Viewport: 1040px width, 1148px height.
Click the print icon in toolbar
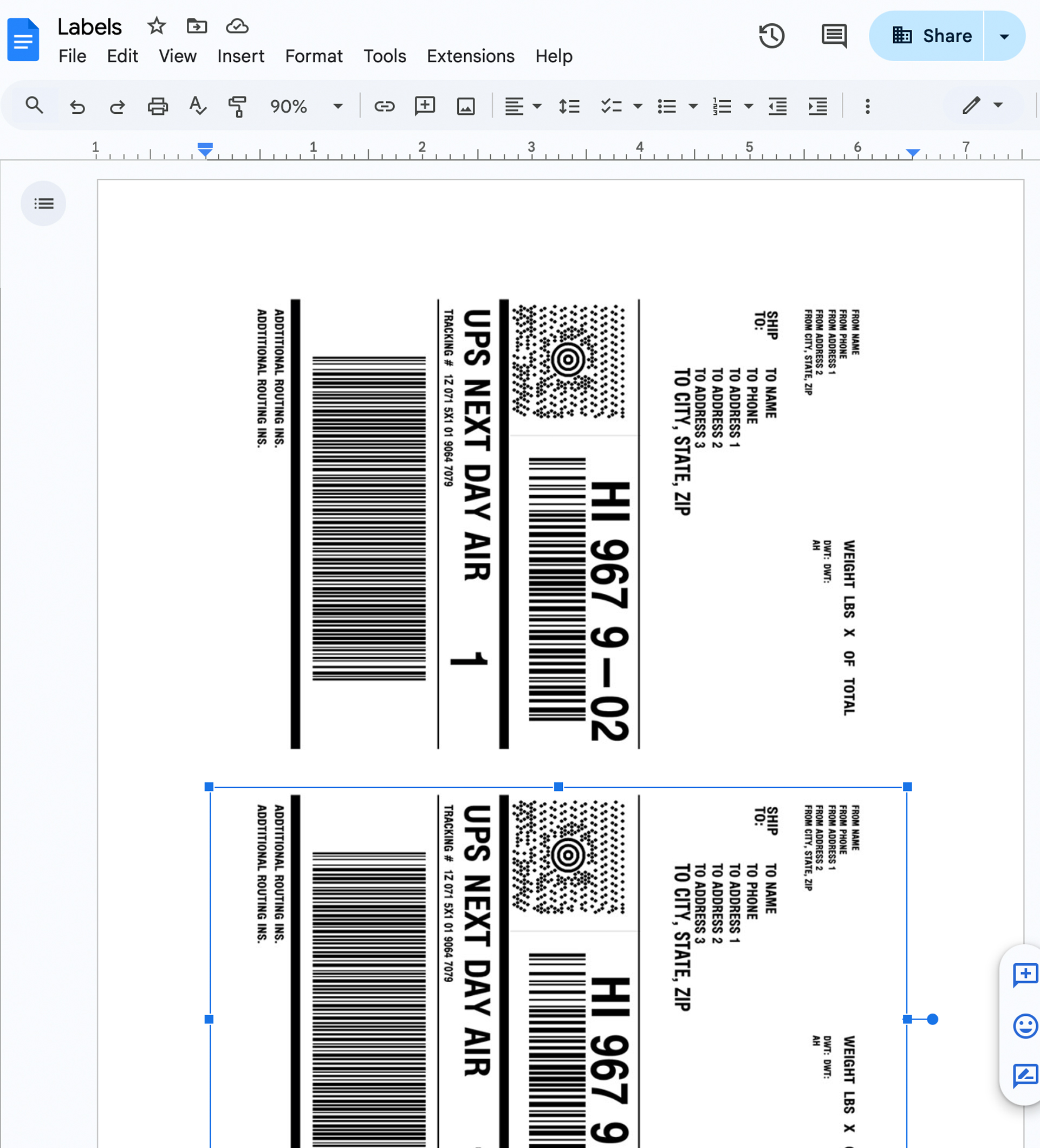(x=158, y=107)
